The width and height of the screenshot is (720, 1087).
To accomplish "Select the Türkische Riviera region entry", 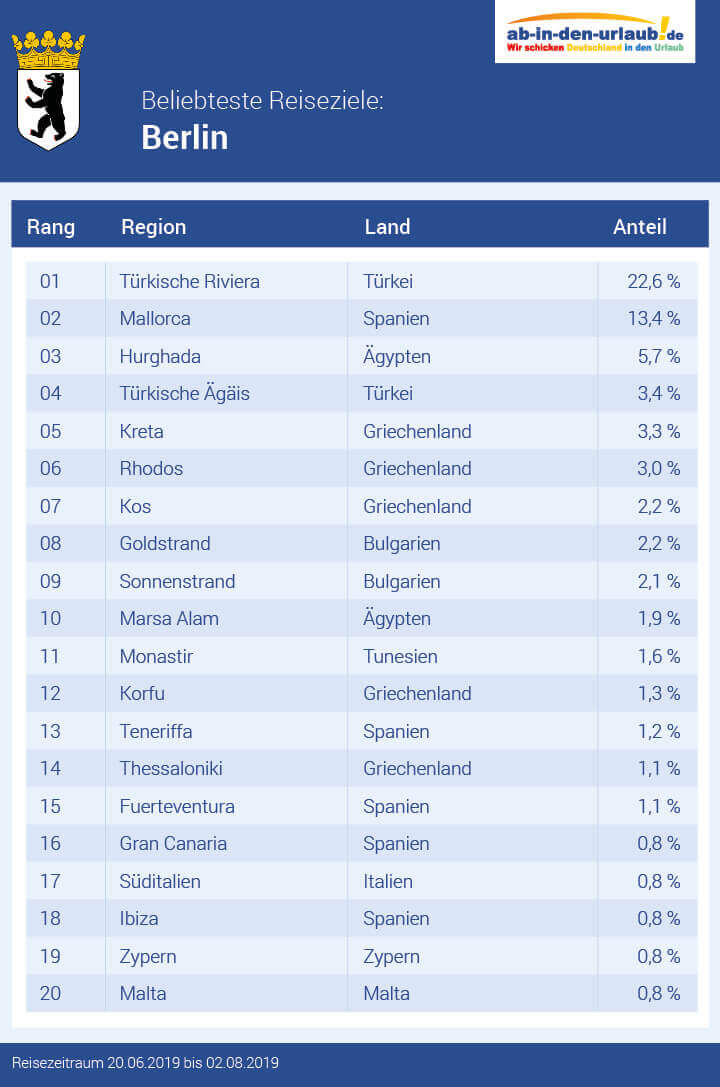I will (189, 281).
